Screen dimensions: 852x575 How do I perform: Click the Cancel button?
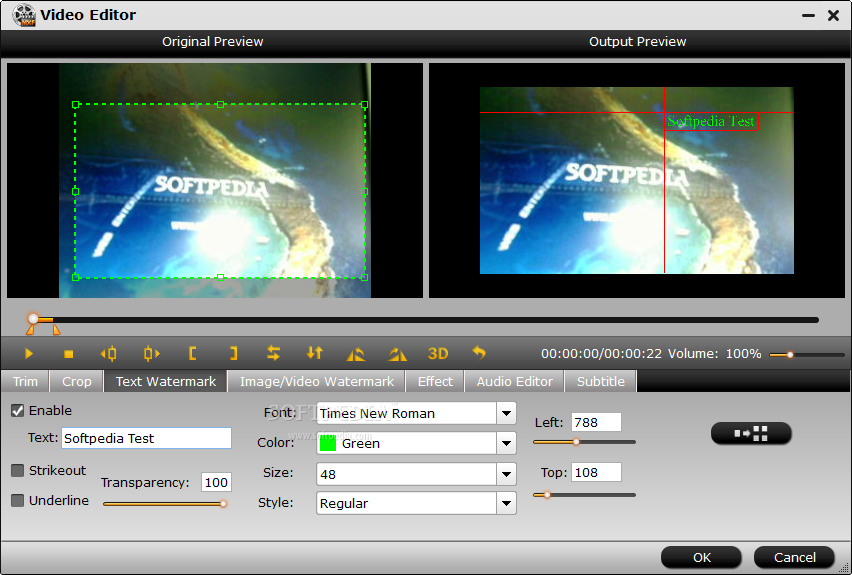click(x=794, y=558)
